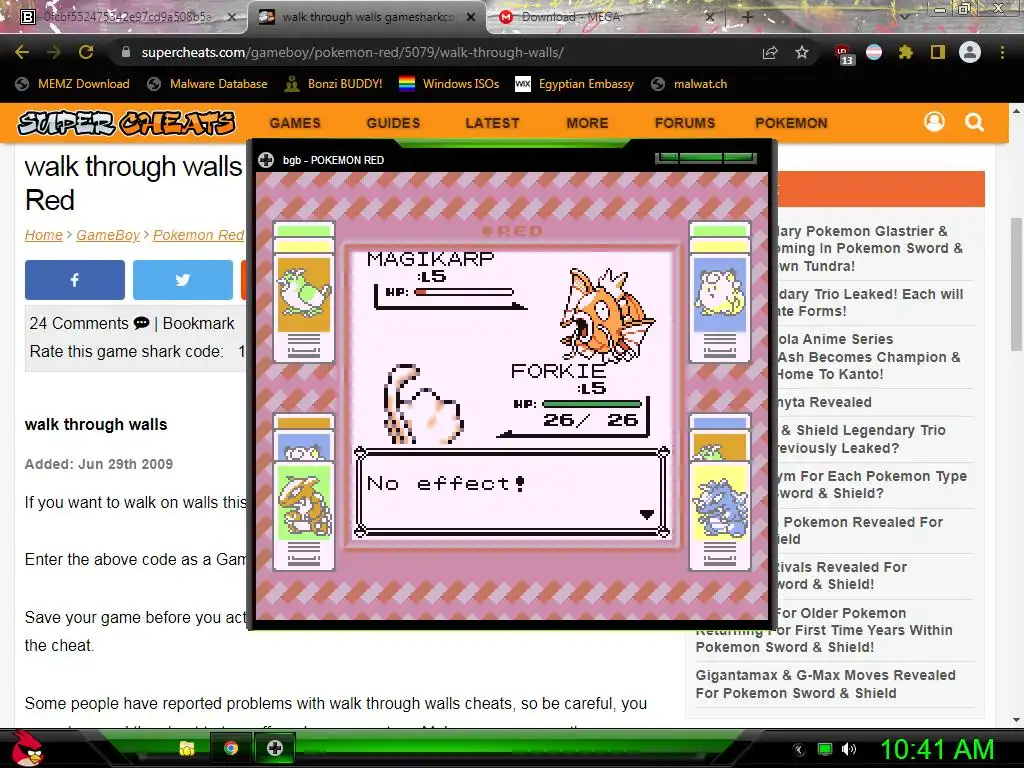The image size is (1024, 768).
Task: Open MEMZ Download bookmark
Action: pos(72,84)
